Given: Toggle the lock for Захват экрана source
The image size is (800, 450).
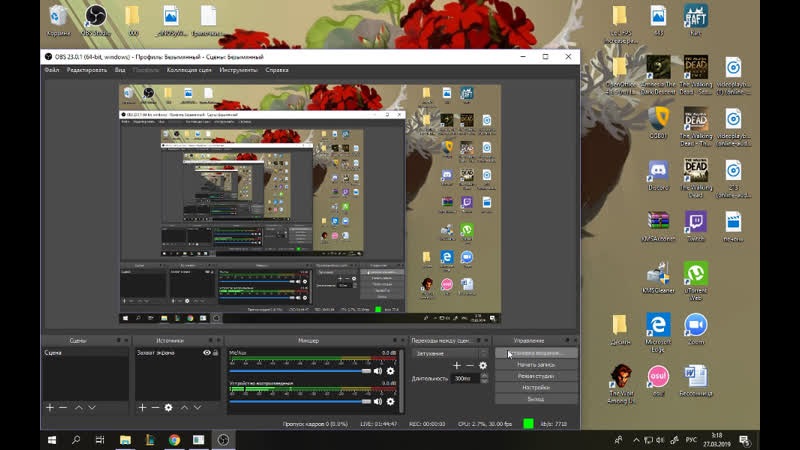Looking at the screenshot, I should click(215, 353).
